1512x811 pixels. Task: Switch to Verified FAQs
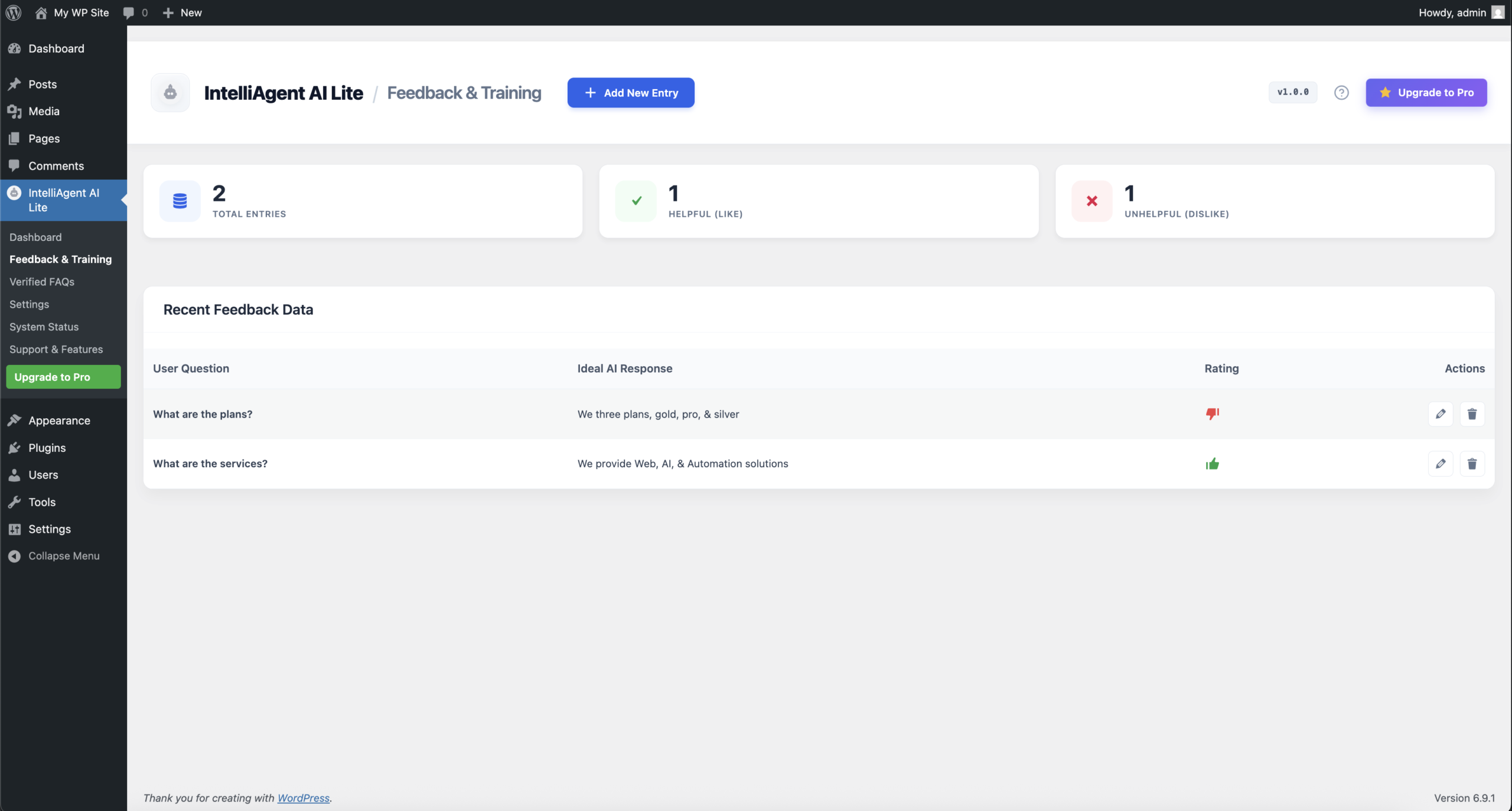point(42,282)
